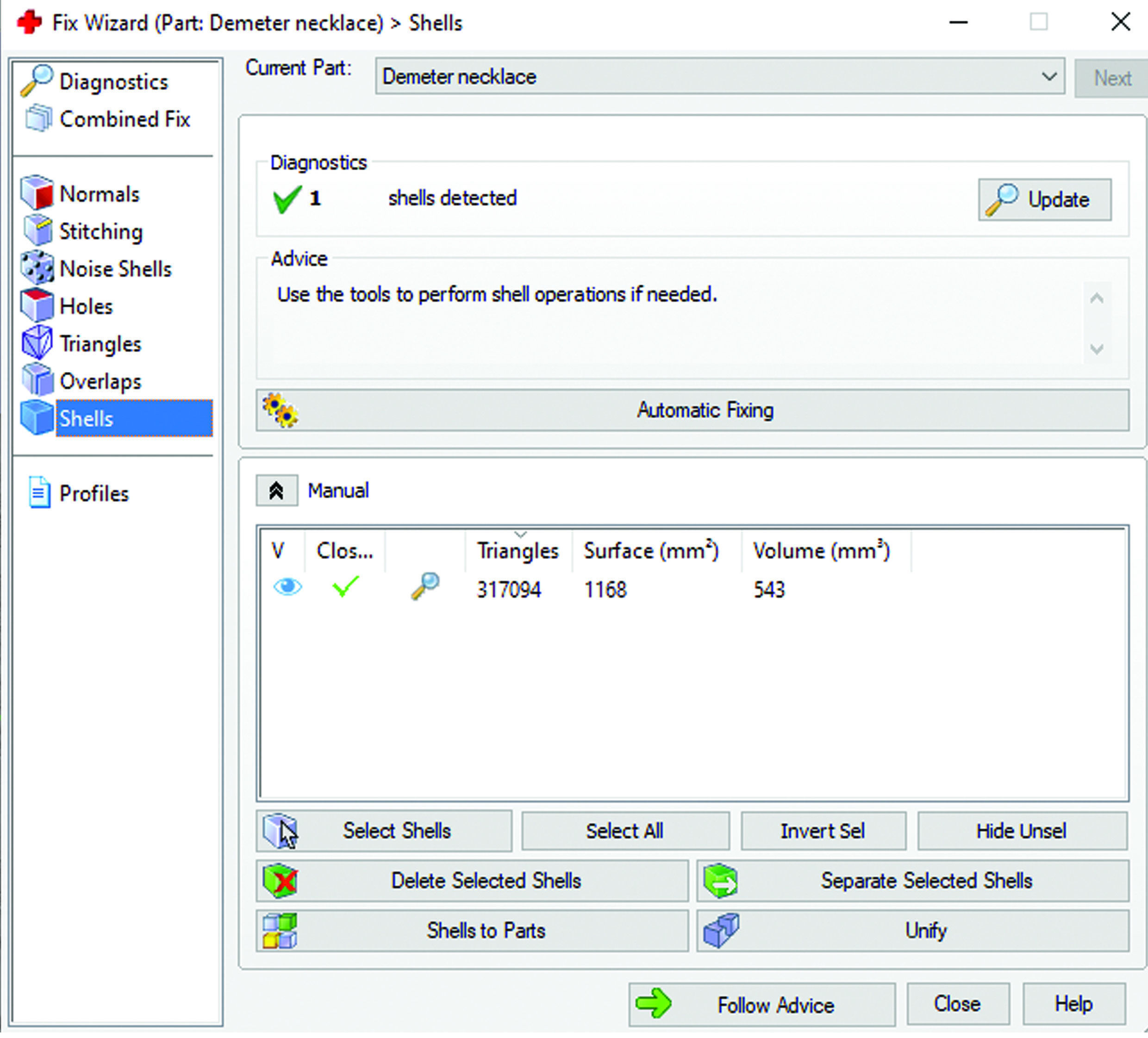This screenshot has width=1148, height=1038.
Task: Go to the Holes fixing page
Action: [86, 306]
